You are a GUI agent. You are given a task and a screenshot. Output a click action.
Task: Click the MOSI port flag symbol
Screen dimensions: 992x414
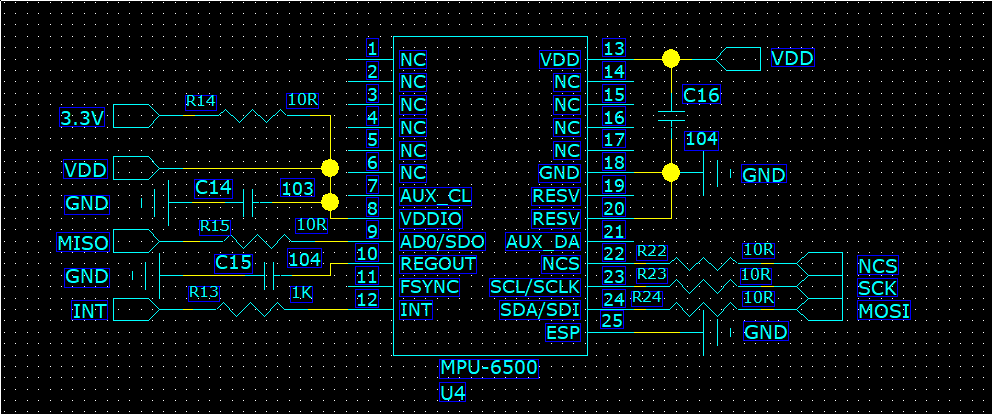[821, 310]
